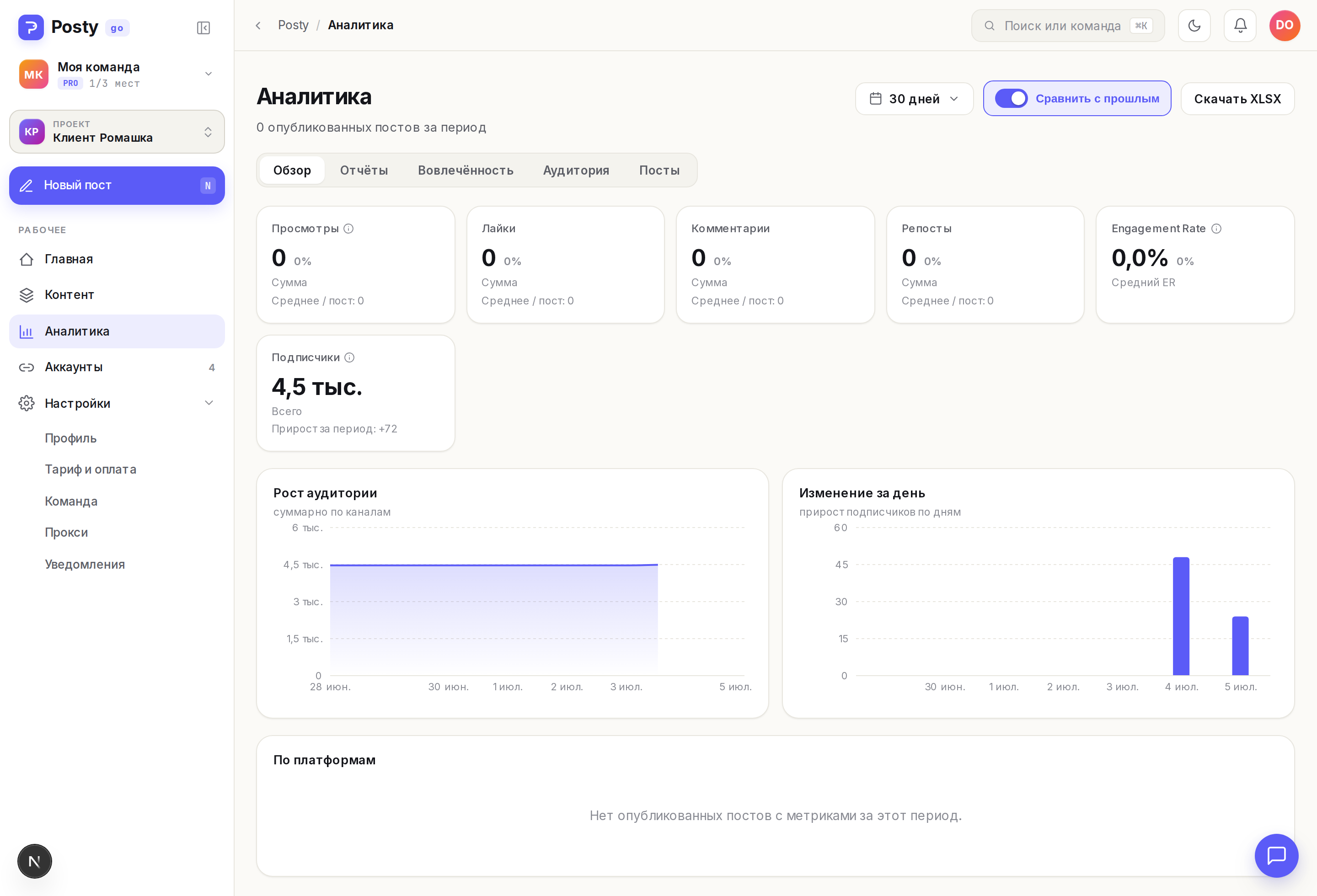Click the 4 июл. bar in daily change chart
This screenshot has height=896, width=1317.
point(1181,616)
